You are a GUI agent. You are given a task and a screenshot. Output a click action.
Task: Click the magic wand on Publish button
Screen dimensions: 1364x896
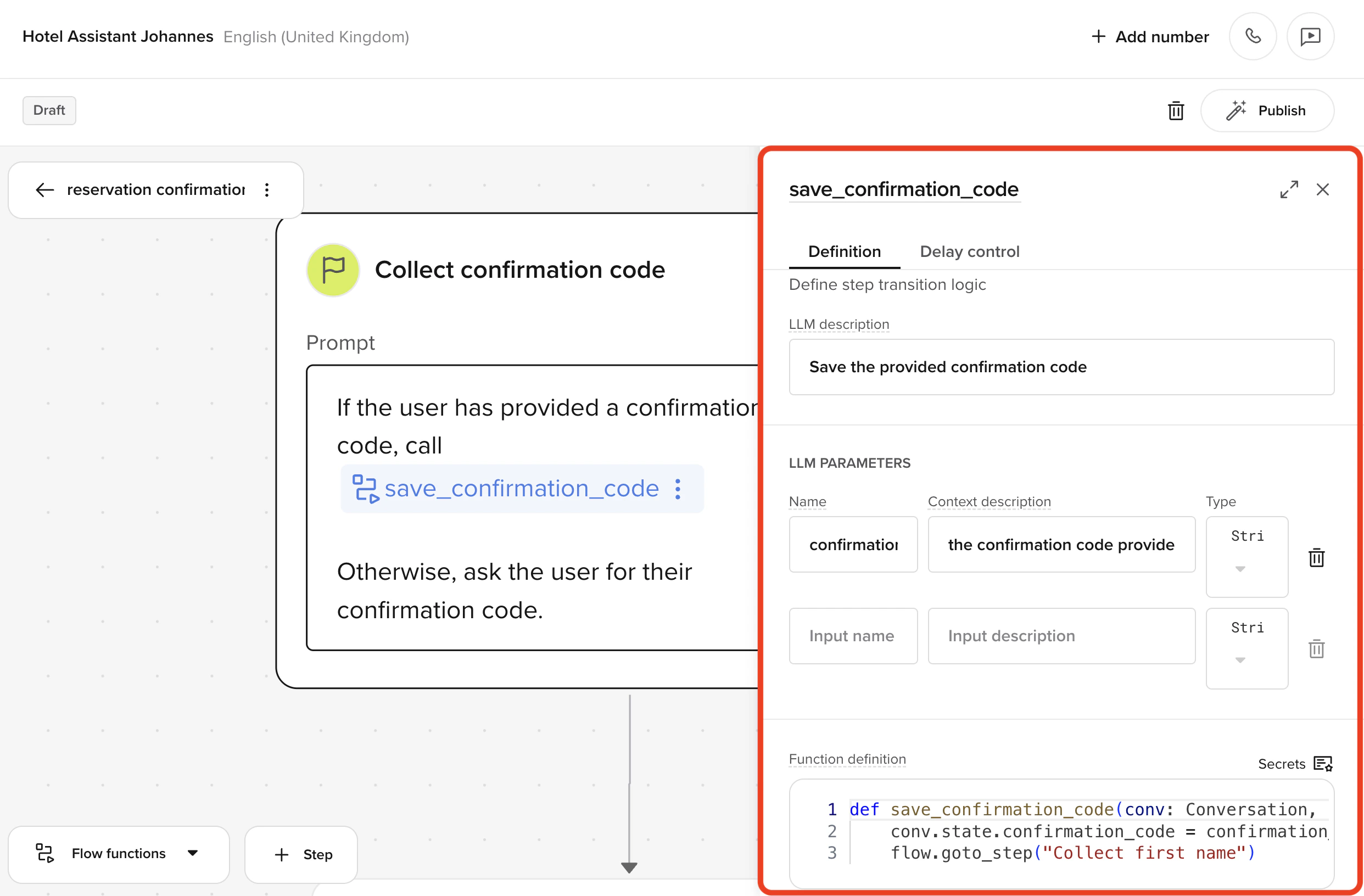[x=1237, y=110]
